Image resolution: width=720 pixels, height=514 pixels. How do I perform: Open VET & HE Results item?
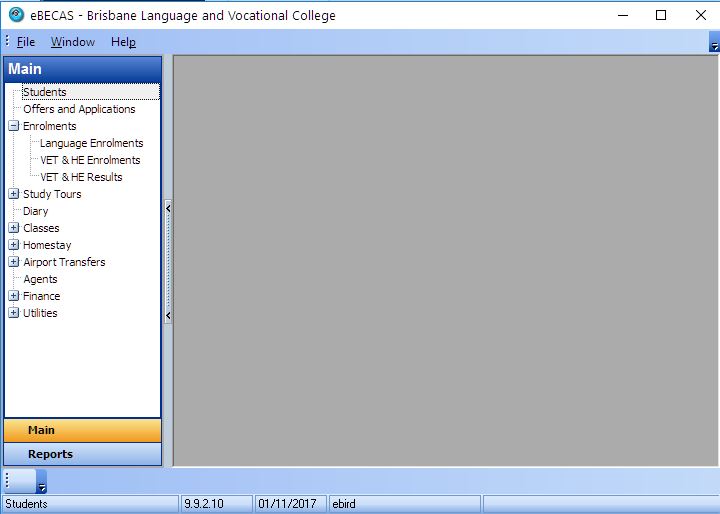(81, 177)
